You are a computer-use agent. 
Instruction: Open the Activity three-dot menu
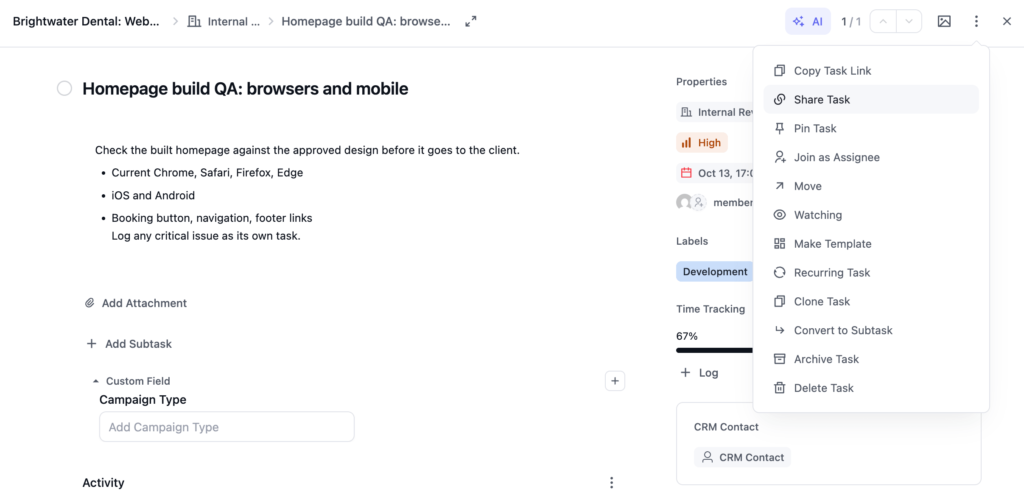point(611,483)
